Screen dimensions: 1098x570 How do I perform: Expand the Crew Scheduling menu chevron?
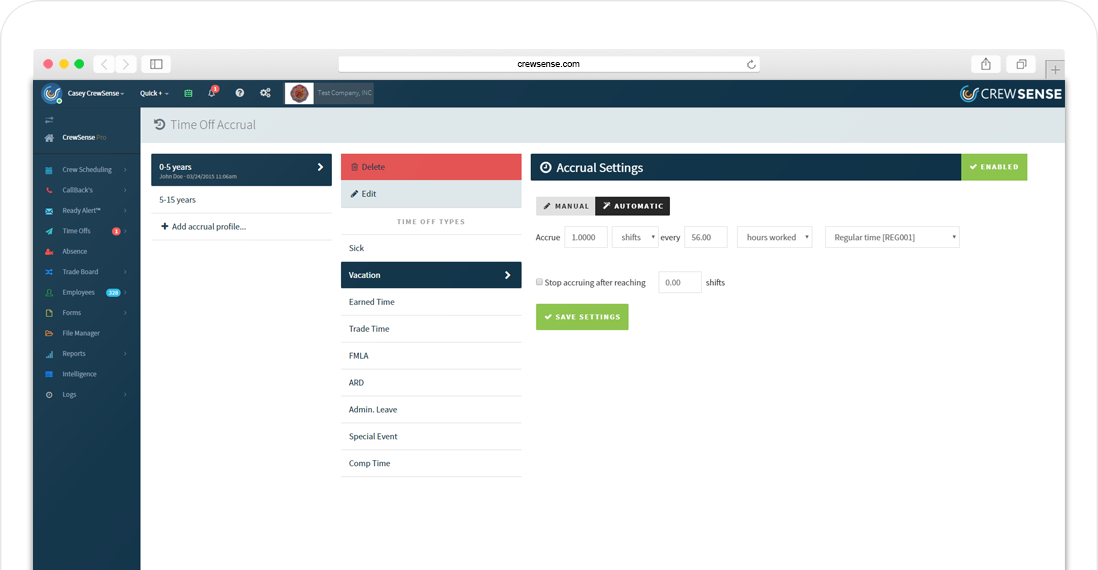click(125, 170)
